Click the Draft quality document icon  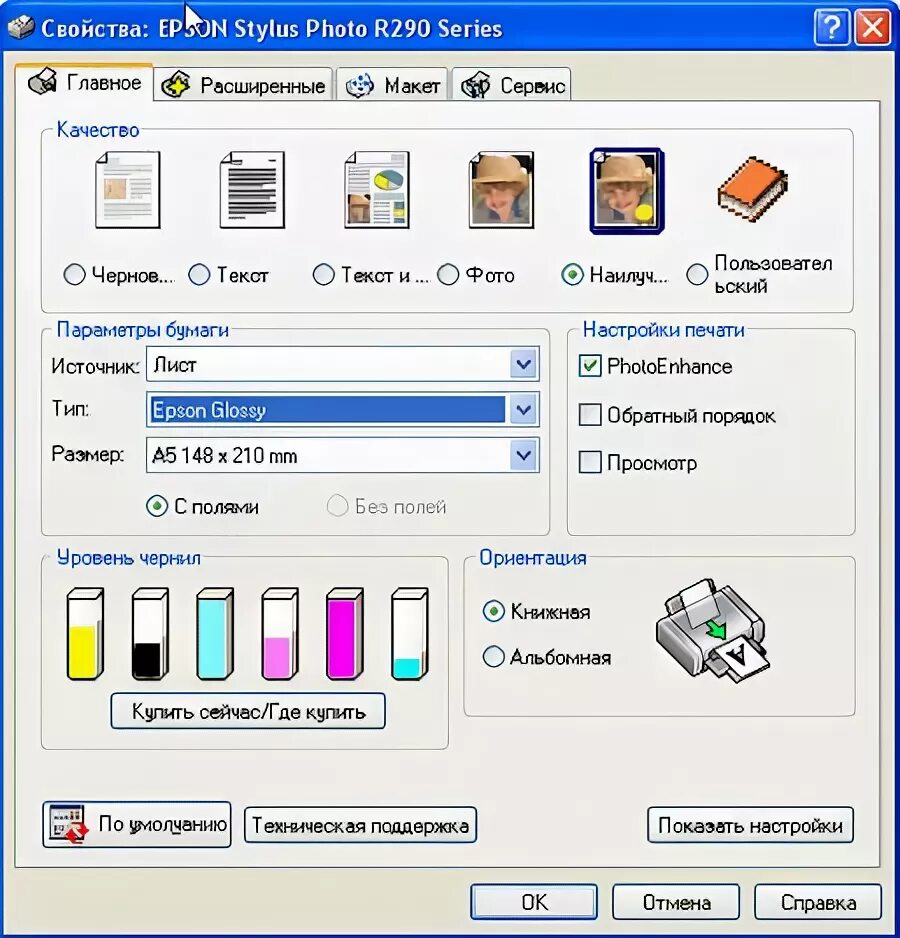127,190
